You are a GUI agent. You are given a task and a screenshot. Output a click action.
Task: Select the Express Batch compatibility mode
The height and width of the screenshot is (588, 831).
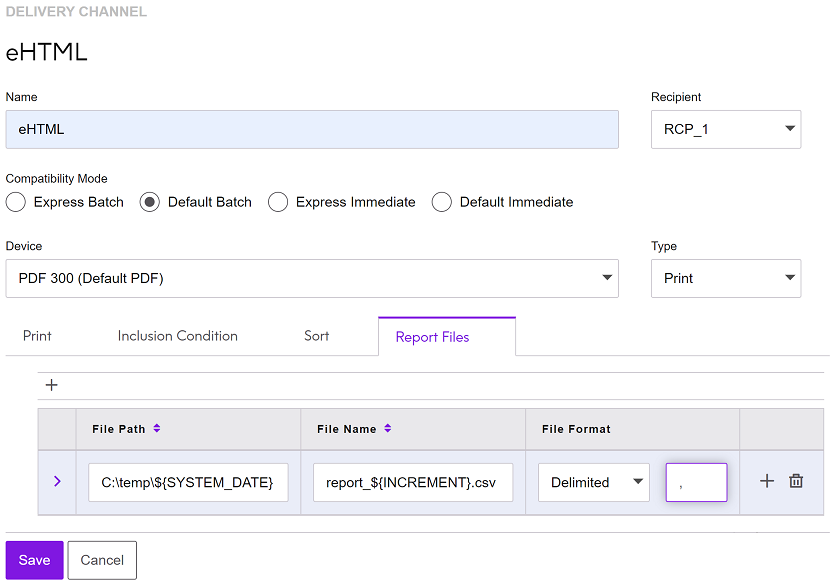click(x=15, y=202)
